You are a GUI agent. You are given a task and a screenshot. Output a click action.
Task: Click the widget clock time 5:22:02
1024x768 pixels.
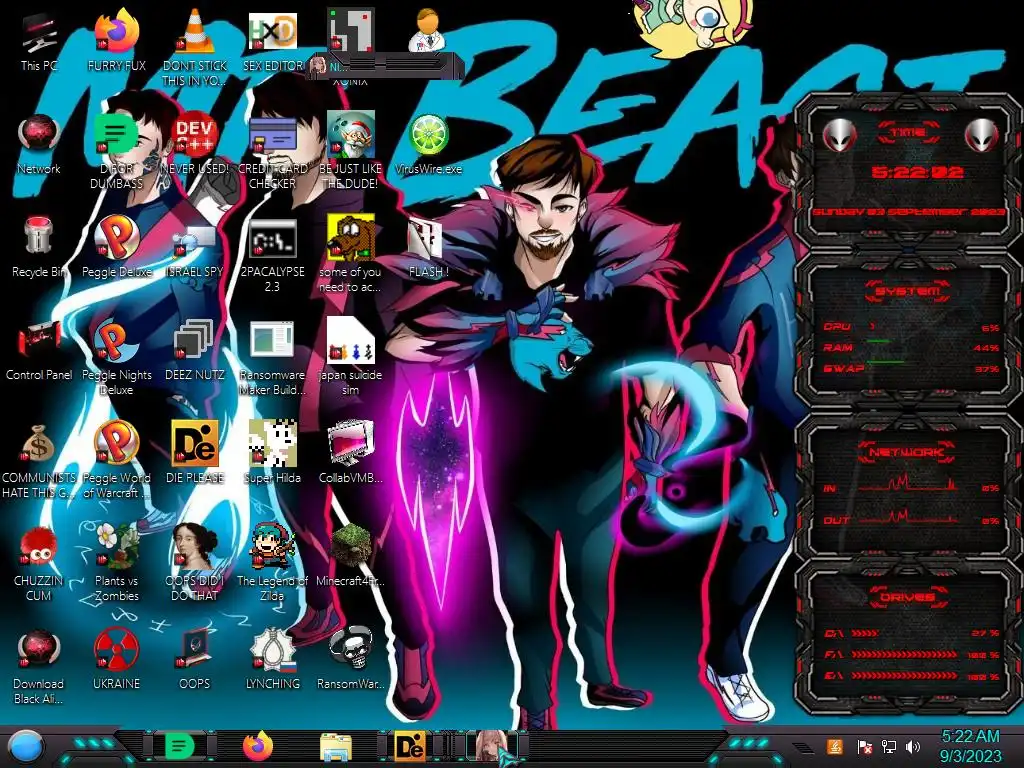tap(917, 172)
